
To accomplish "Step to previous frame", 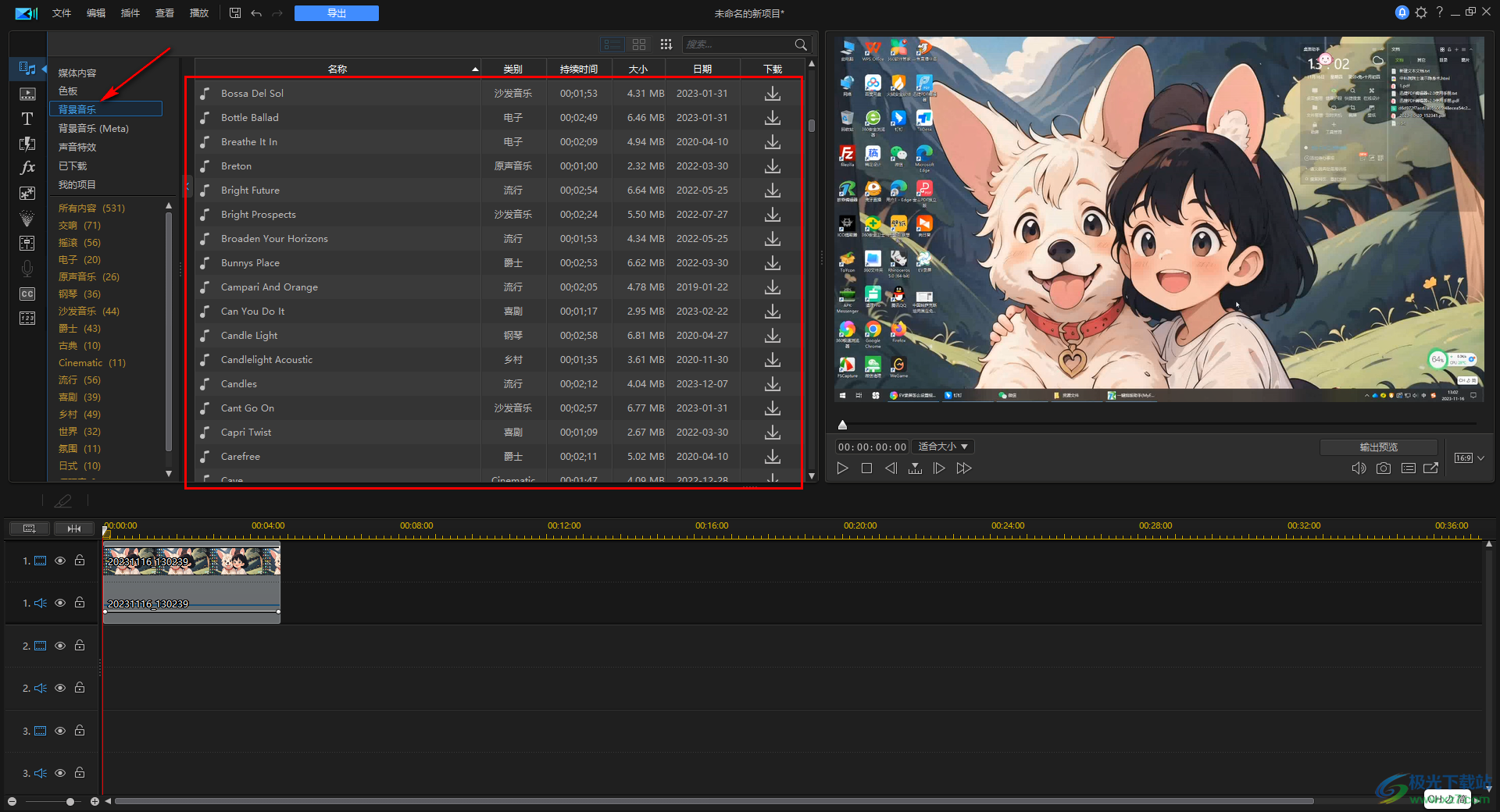I will [891, 468].
